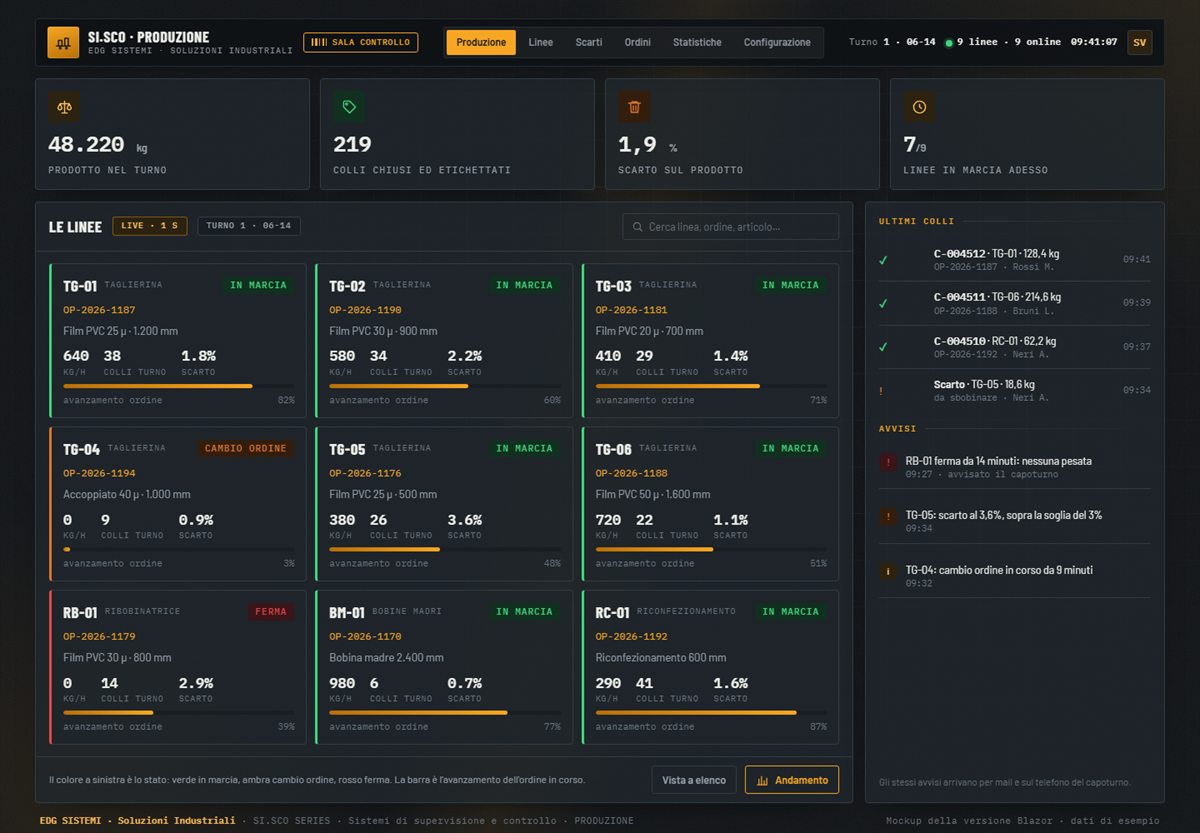Click the 3.6% scarto value on TG-05
Image resolution: width=1200 pixels, height=833 pixels.
(x=465, y=520)
